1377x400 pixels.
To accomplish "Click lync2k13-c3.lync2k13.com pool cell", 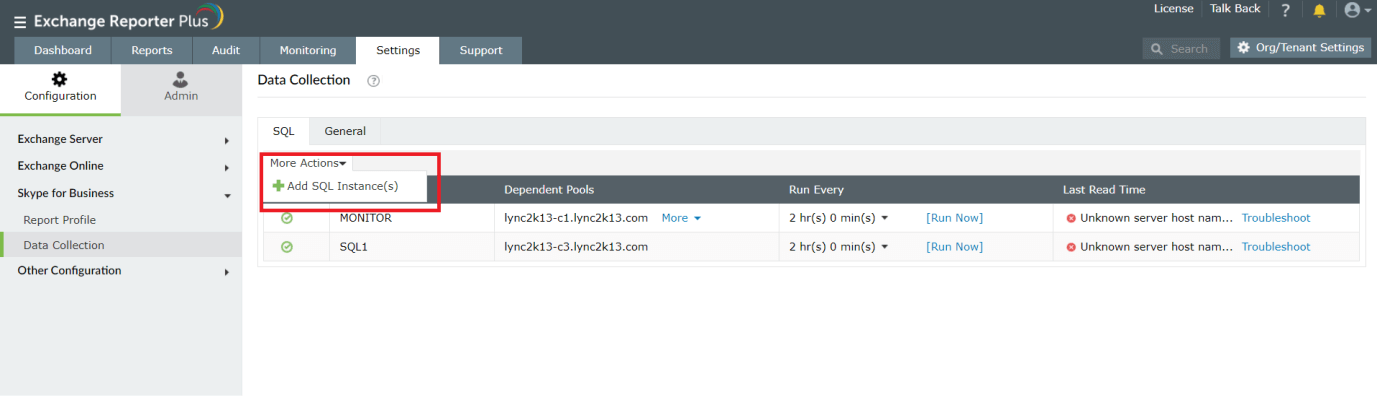I will tap(576, 247).
